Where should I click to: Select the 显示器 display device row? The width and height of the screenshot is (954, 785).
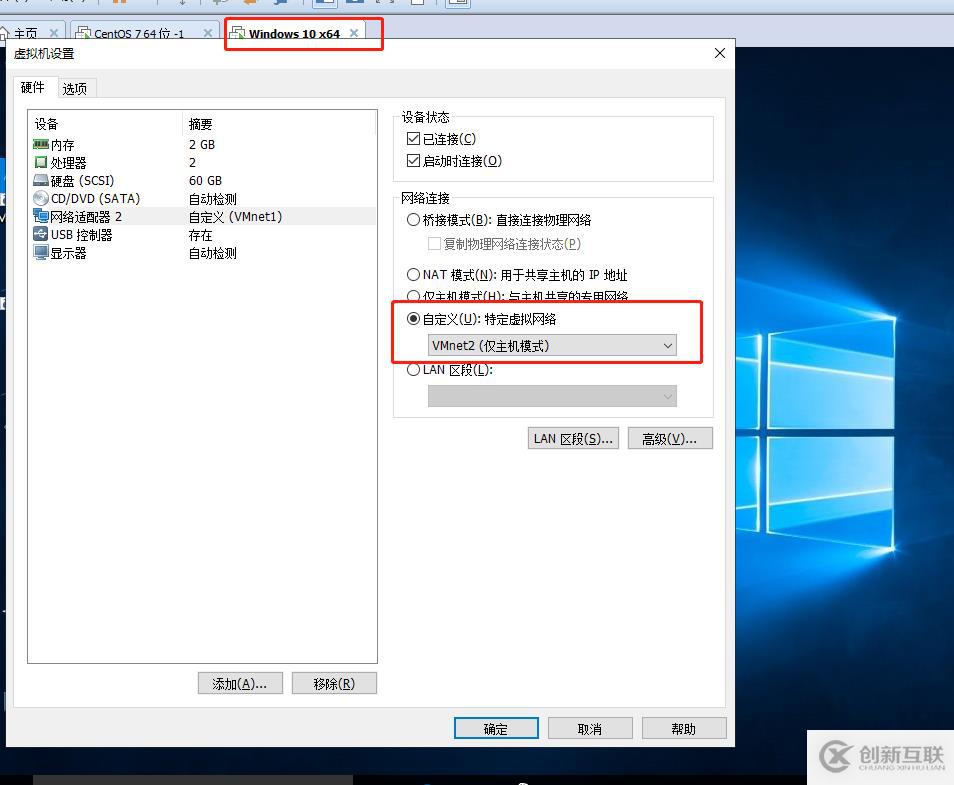tap(203, 253)
